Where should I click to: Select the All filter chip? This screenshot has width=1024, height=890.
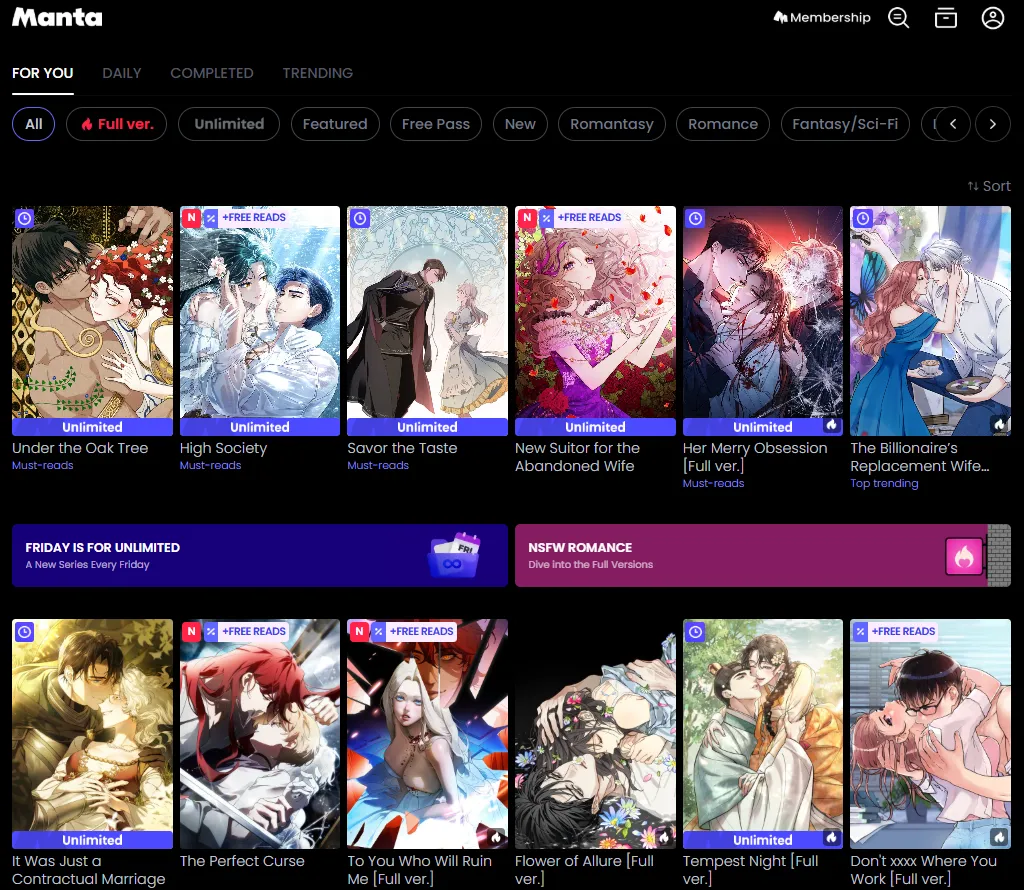pos(34,124)
